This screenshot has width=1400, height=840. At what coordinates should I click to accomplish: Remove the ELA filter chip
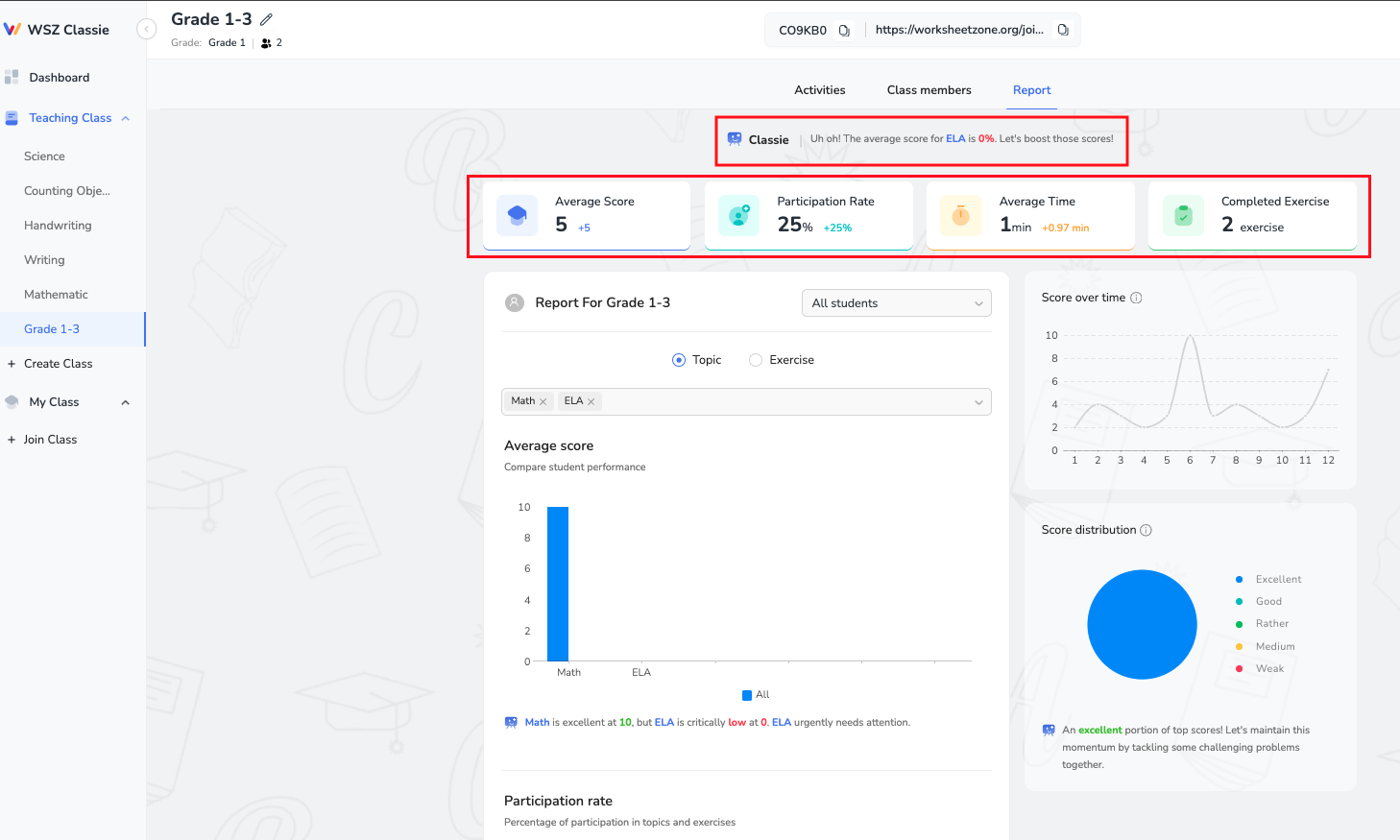(x=591, y=401)
